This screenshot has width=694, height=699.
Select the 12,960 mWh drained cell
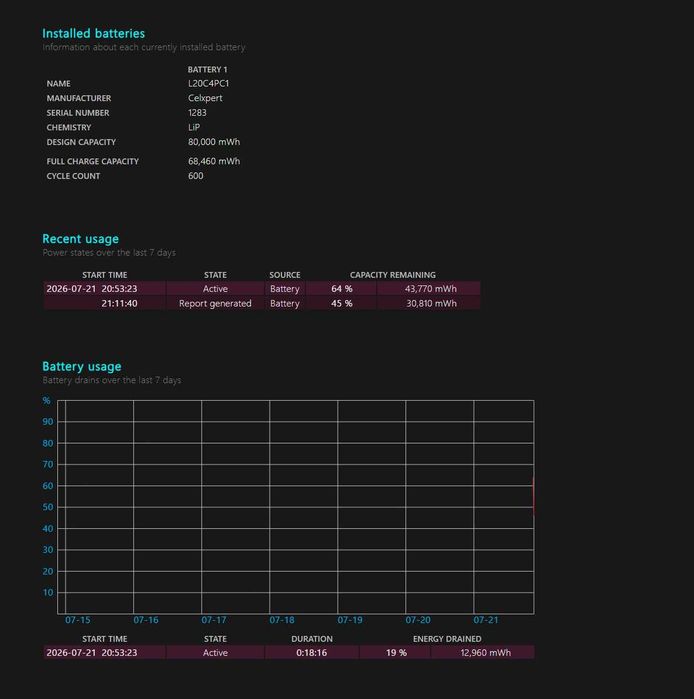pyautogui.click(x=483, y=653)
